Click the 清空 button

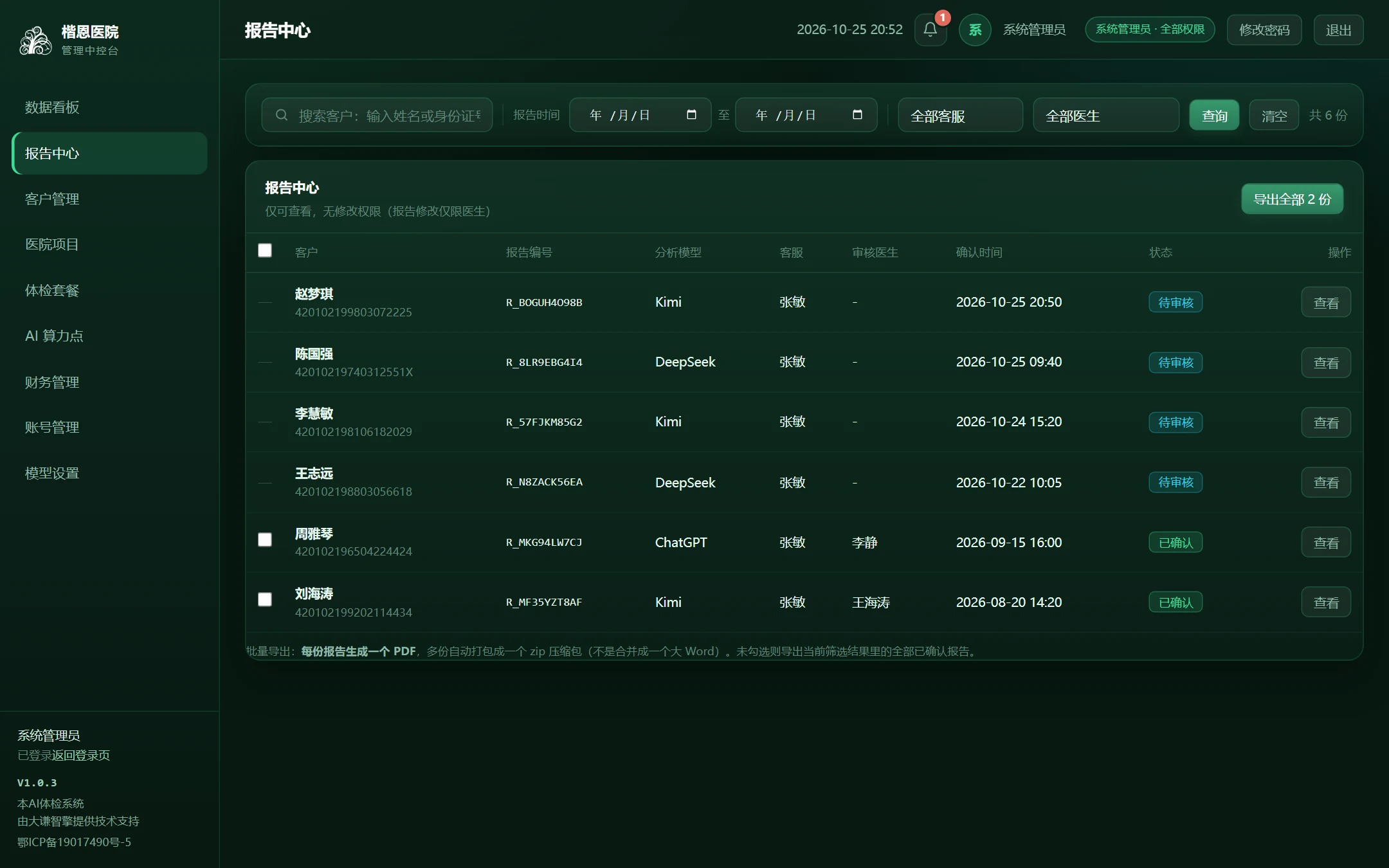coord(1274,115)
